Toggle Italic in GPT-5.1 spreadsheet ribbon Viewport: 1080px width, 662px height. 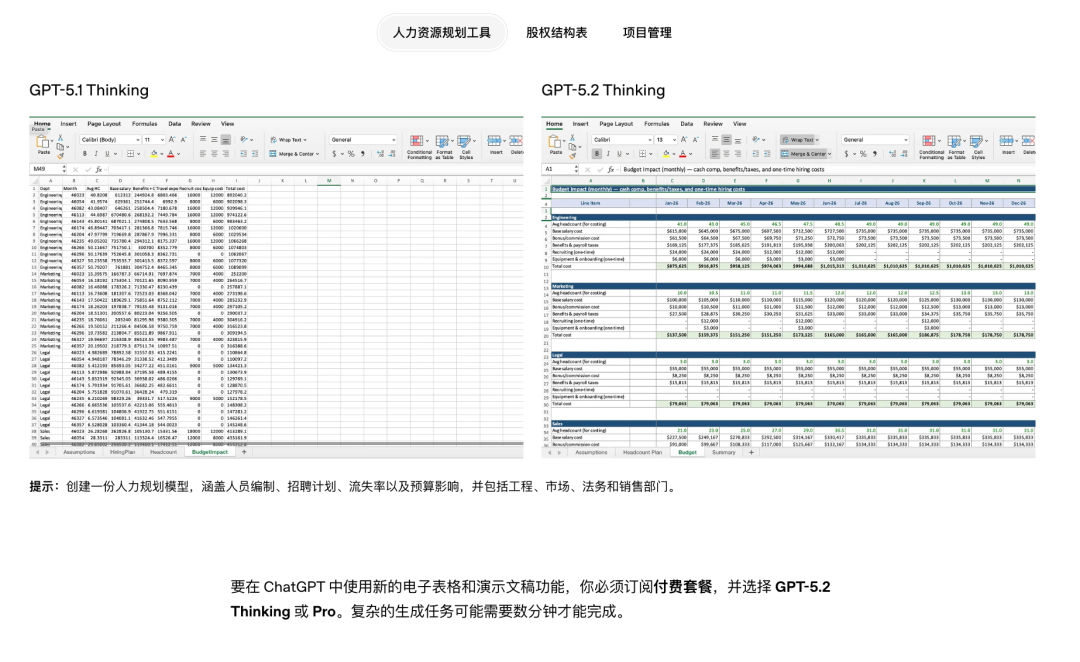pyautogui.click(x=96, y=154)
